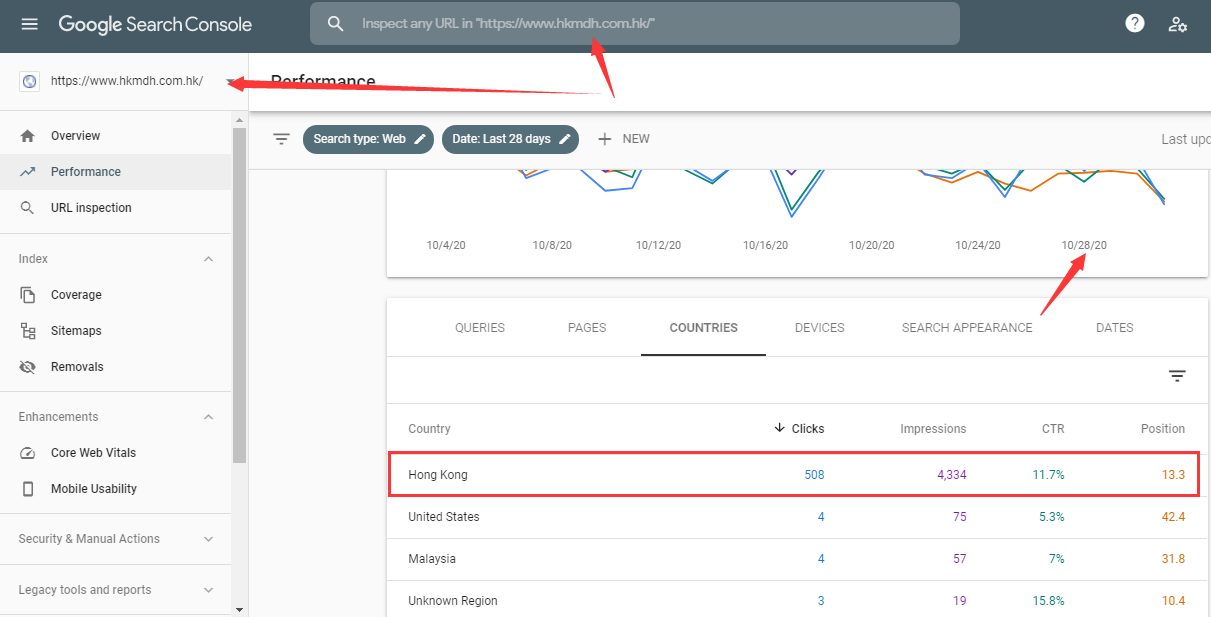Click the 10/16/20 chart date label

pyautogui.click(x=765, y=245)
